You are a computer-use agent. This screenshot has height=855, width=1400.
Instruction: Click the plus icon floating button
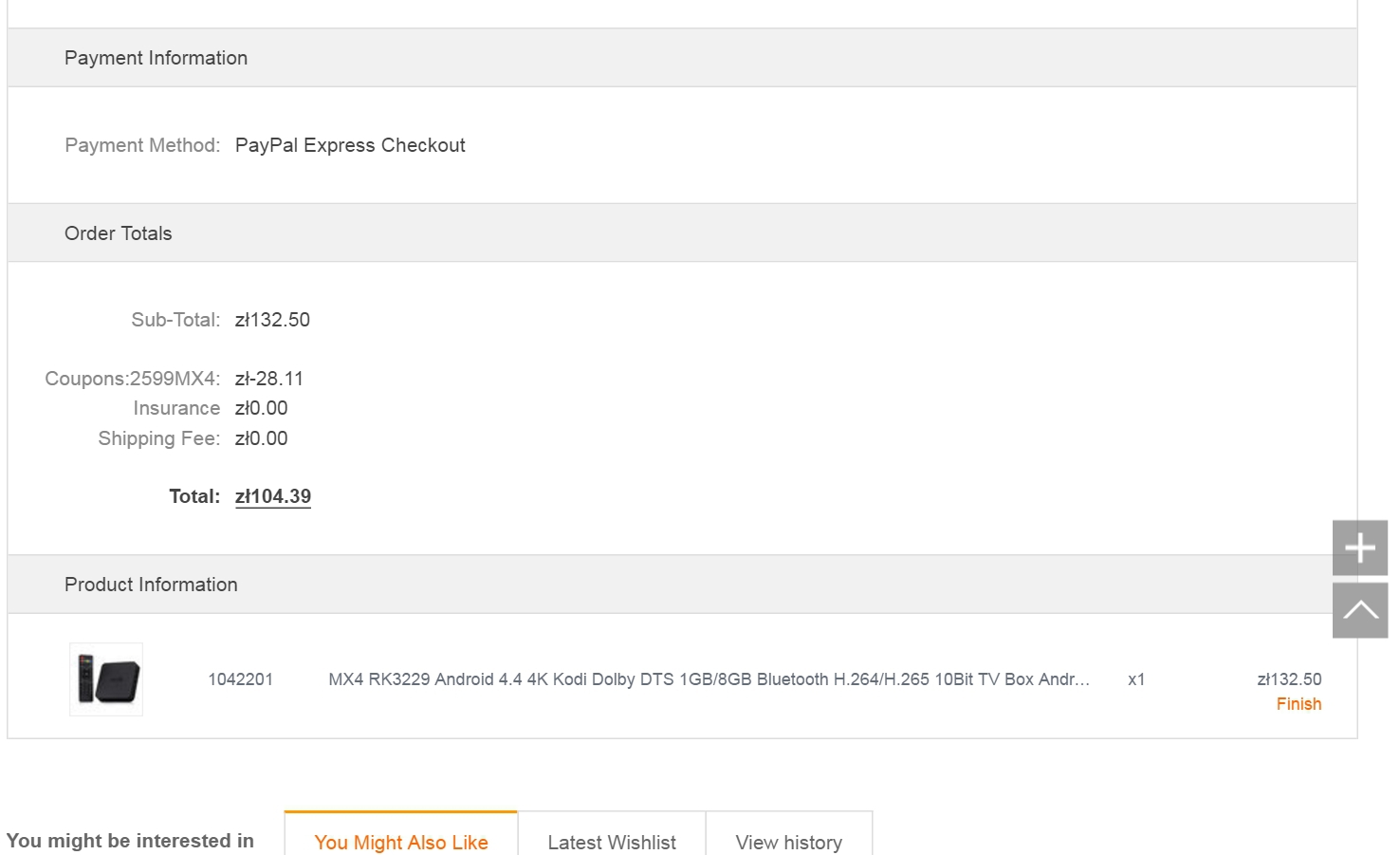click(x=1359, y=548)
